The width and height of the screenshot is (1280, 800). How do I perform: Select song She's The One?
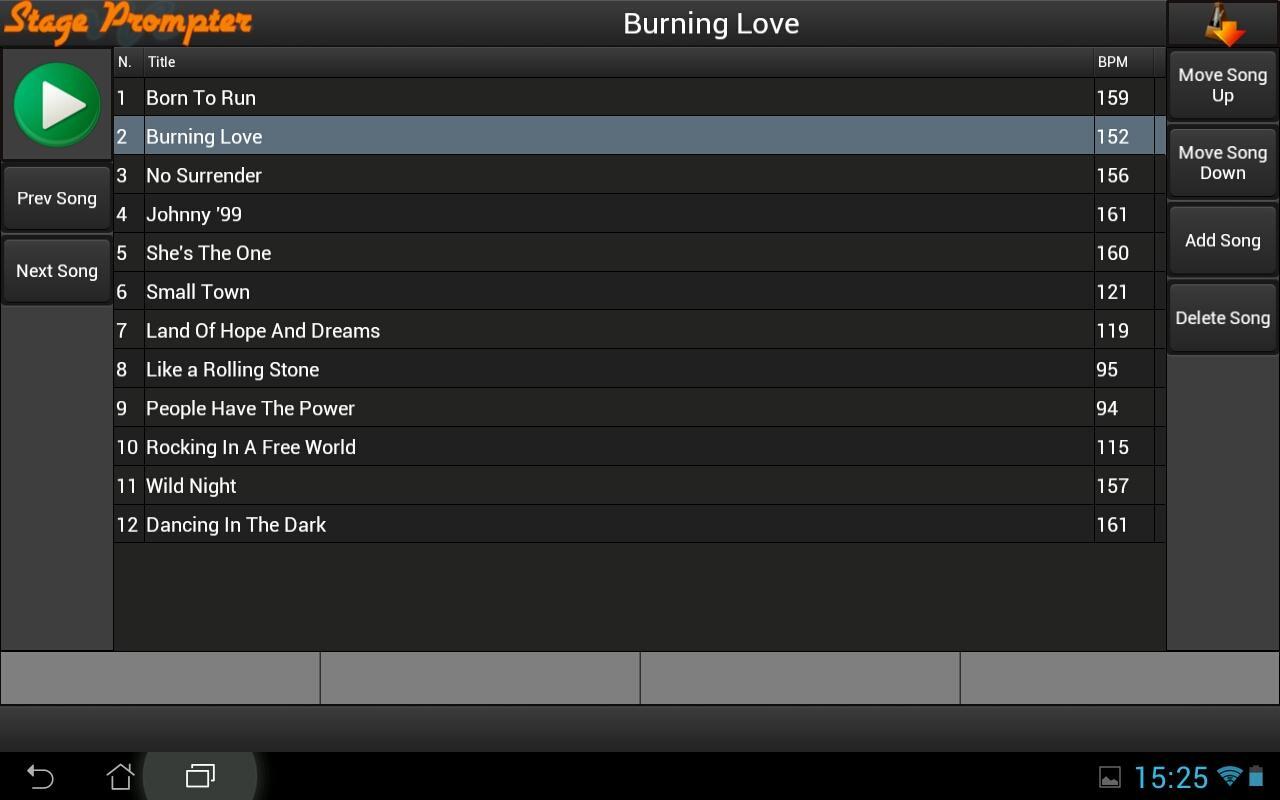pyautogui.click(x=639, y=253)
